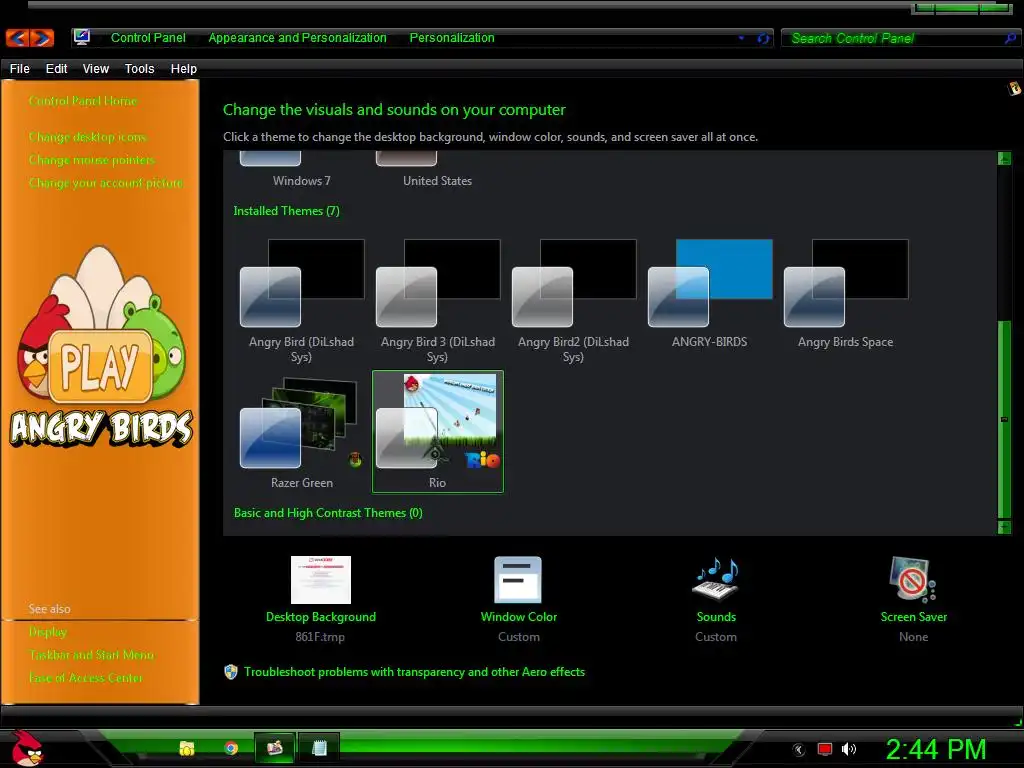Open Troubleshoot problems with transparency link
1024x768 pixels.
pos(414,671)
